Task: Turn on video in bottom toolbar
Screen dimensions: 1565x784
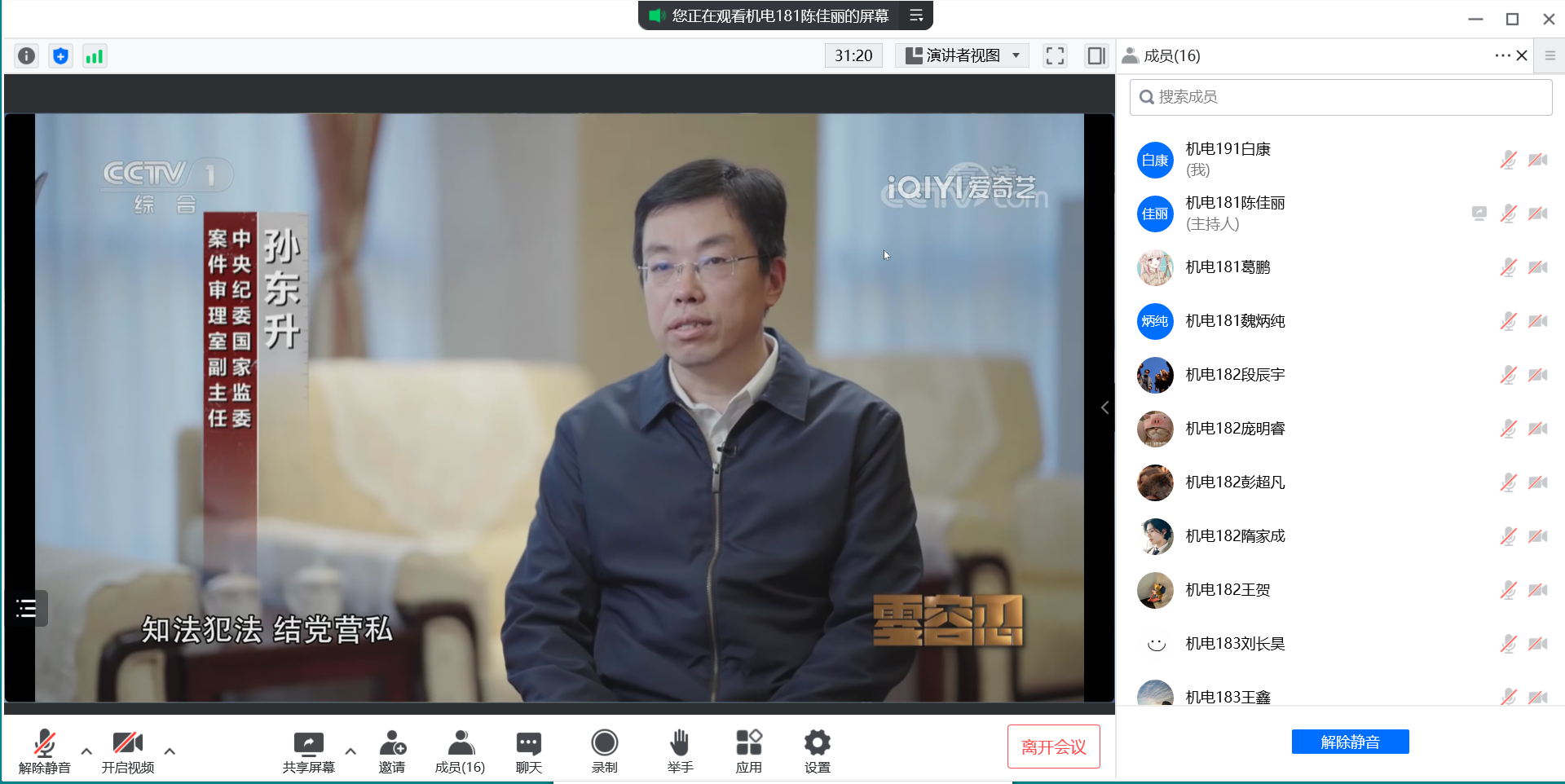Action: [x=128, y=751]
